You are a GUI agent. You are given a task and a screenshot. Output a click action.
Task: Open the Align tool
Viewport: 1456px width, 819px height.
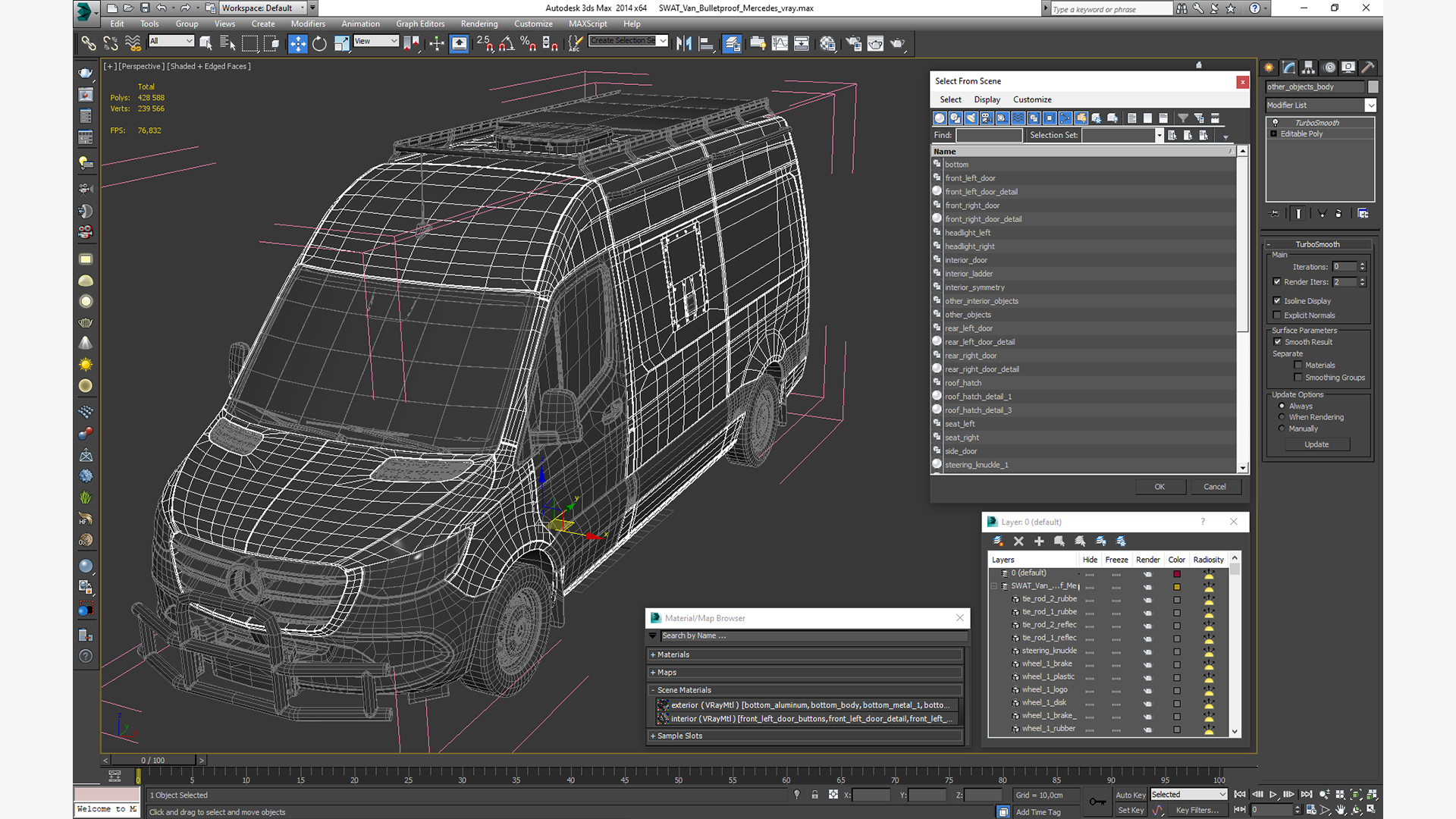click(x=706, y=44)
